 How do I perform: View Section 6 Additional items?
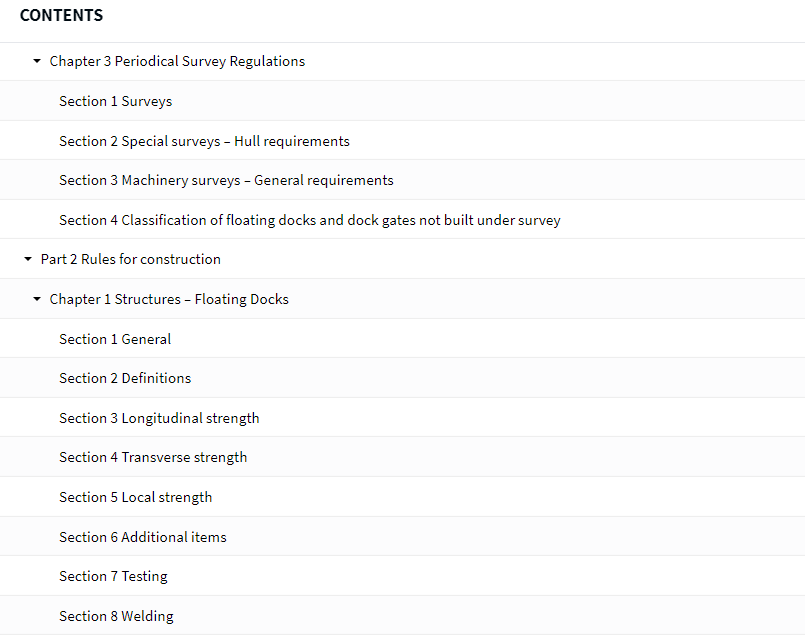pyautogui.click(x=143, y=537)
